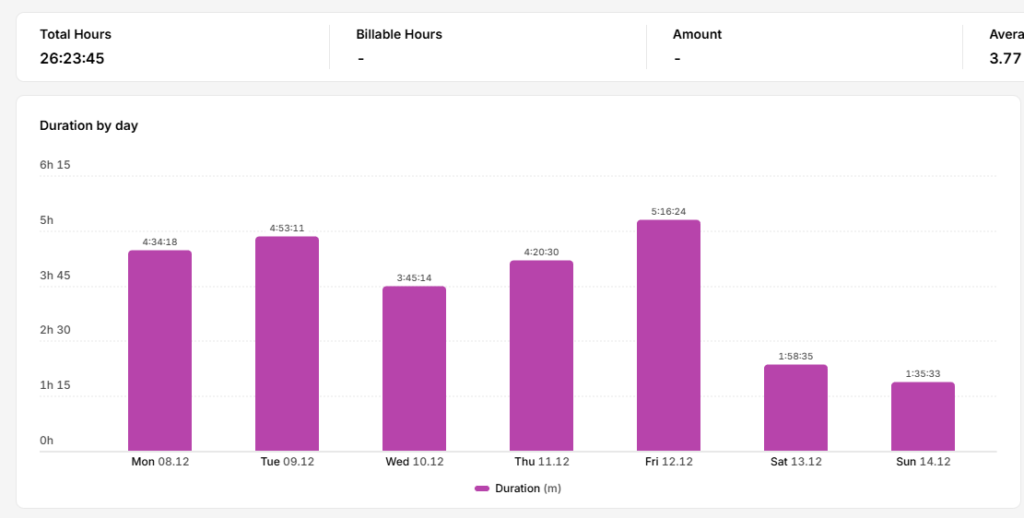This screenshot has height=518, width=1024.
Task: Toggle the Duration series in legend
Action: tap(518, 489)
